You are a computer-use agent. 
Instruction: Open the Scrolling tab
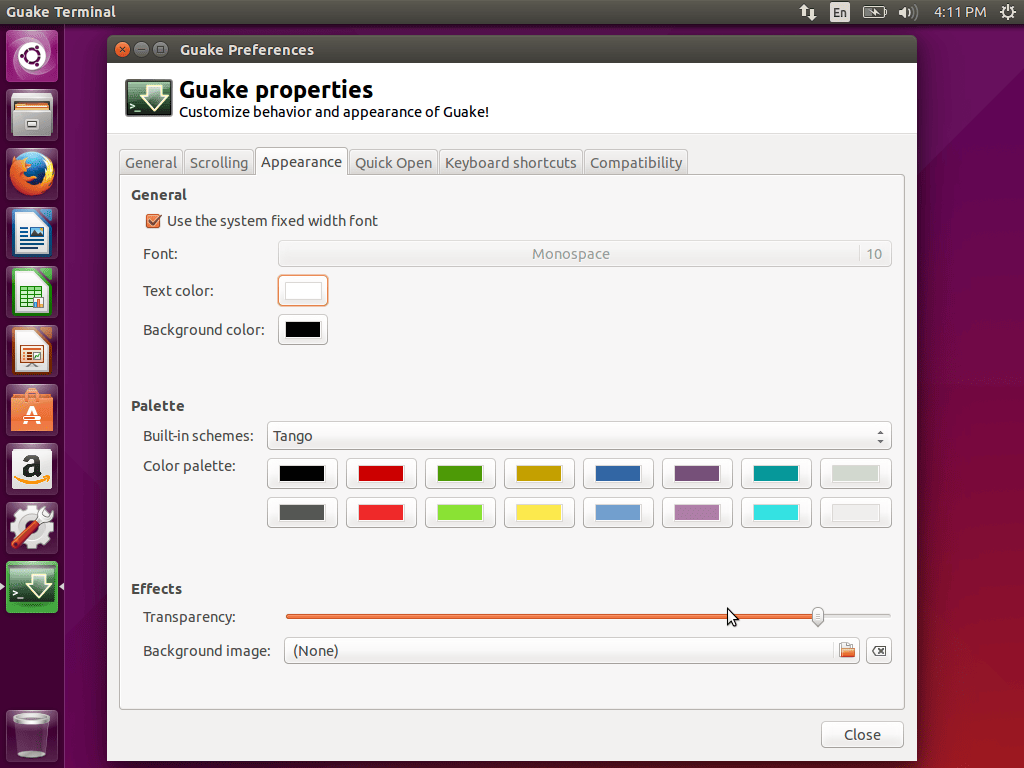[x=219, y=162]
